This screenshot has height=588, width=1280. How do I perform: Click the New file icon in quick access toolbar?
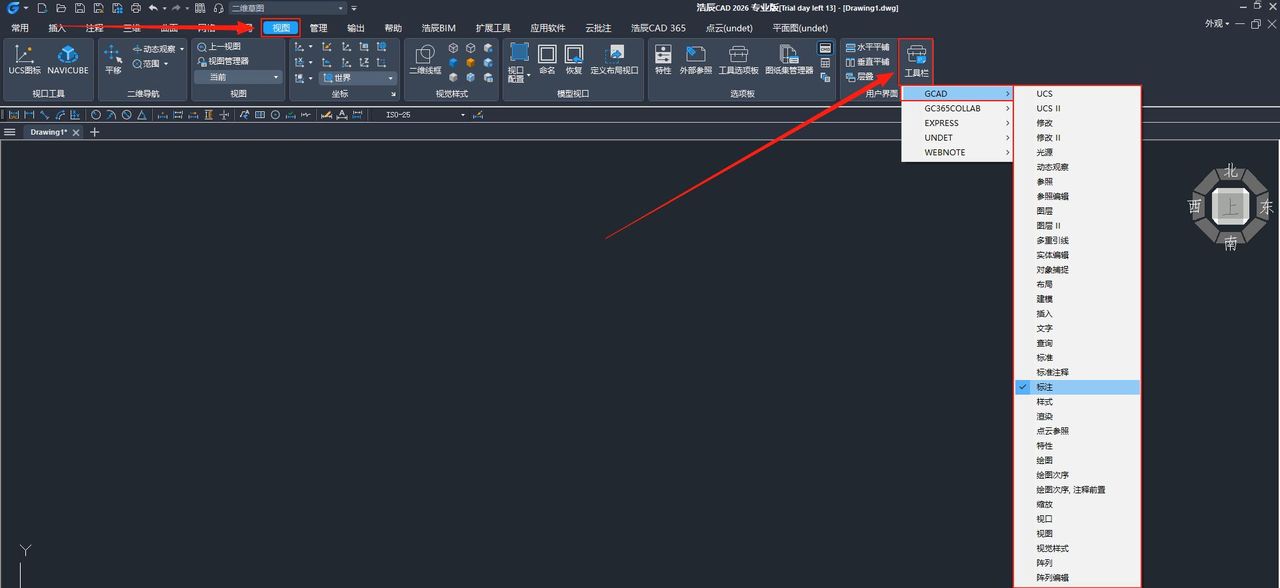click(x=42, y=8)
